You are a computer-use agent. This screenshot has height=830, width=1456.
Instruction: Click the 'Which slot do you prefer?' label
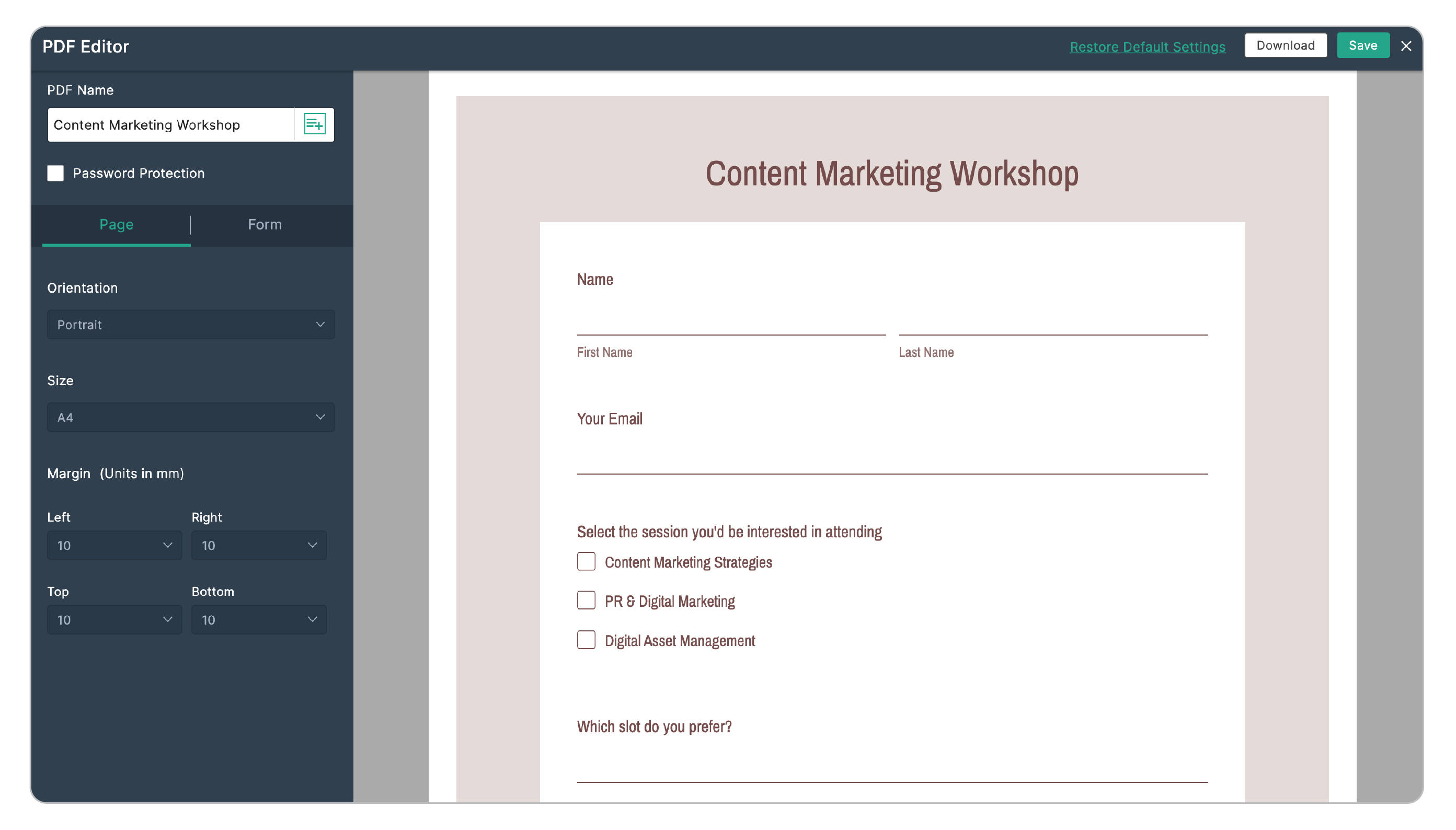point(654,727)
